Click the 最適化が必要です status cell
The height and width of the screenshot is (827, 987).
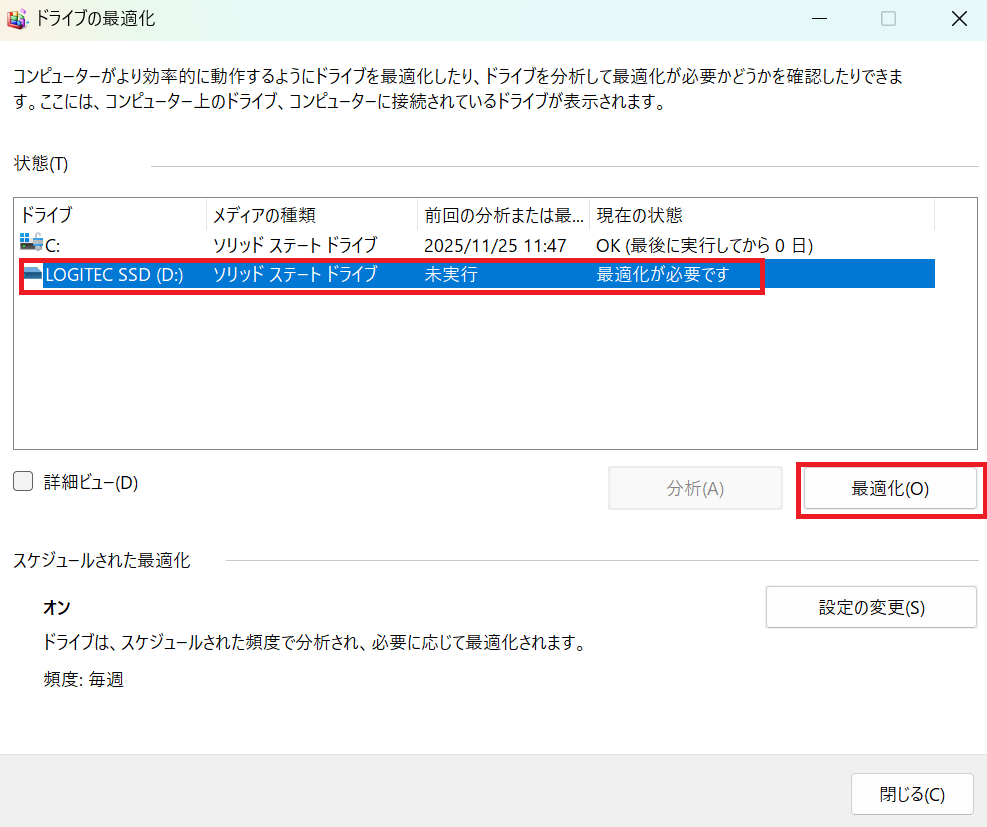tap(663, 275)
